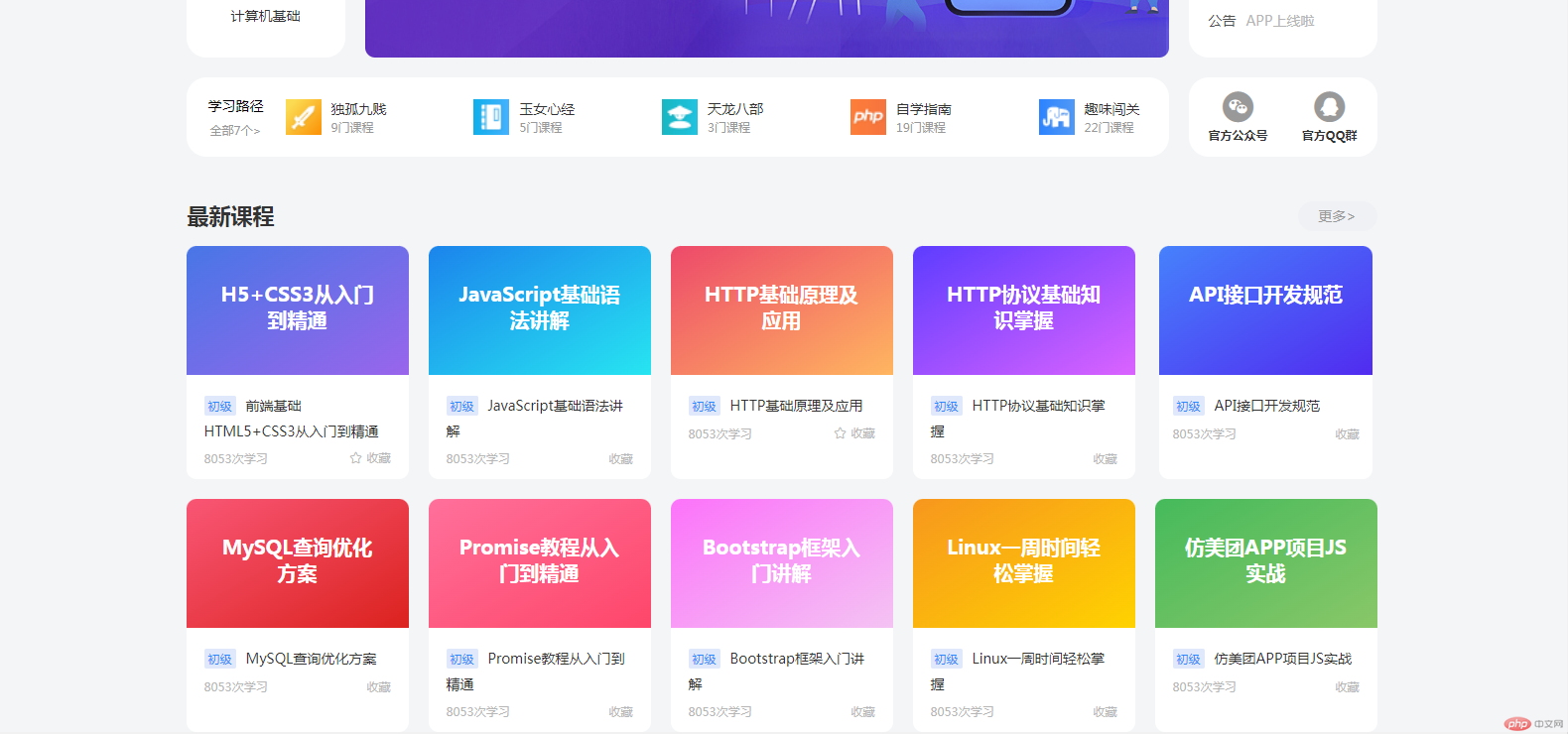Screen dimensions: 1568x734
Task: Open Promise教程从入门到精通 course thumbnail
Action: [x=540, y=563]
